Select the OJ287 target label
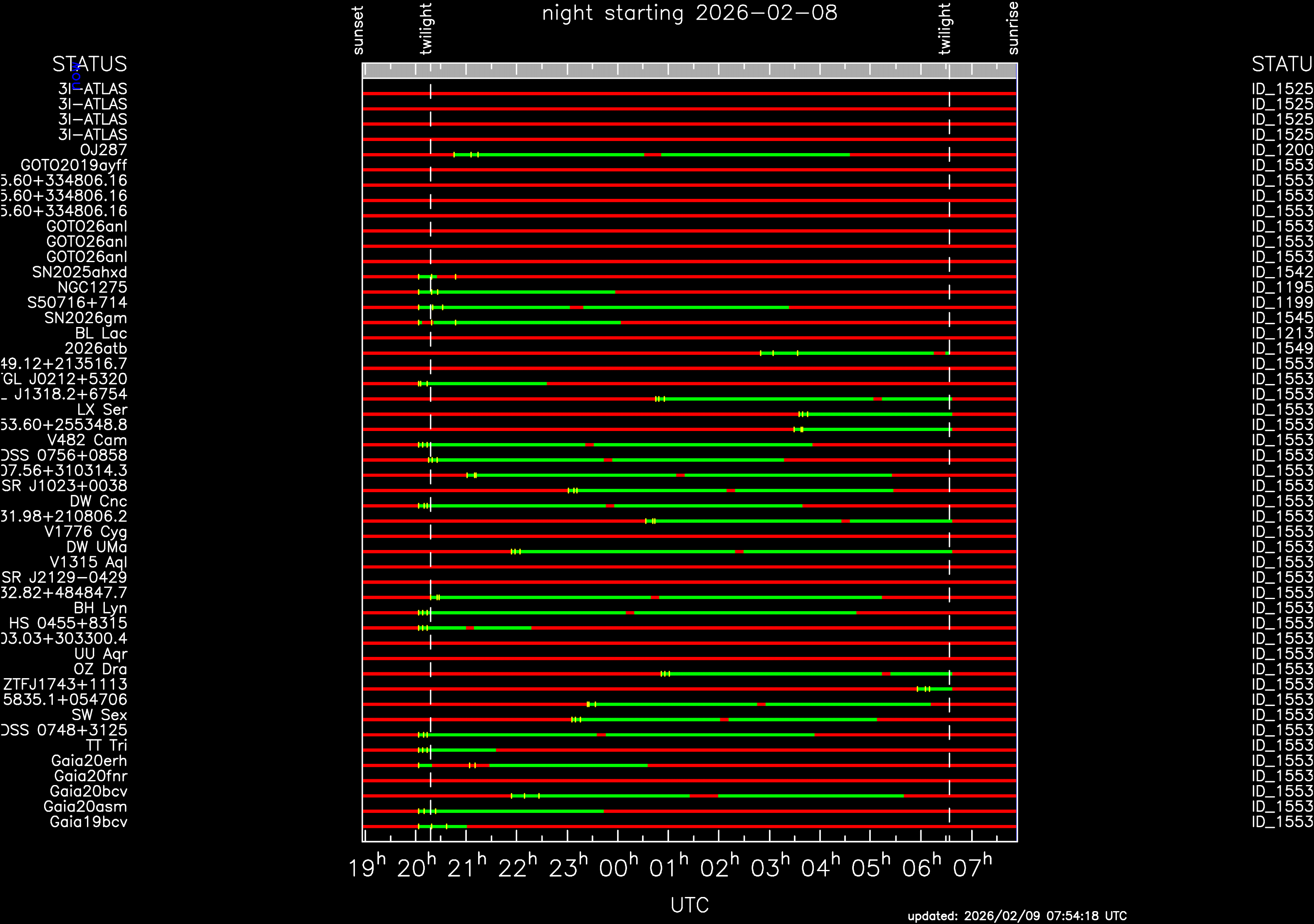The height and width of the screenshot is (924, 1314). coord(103,150)
